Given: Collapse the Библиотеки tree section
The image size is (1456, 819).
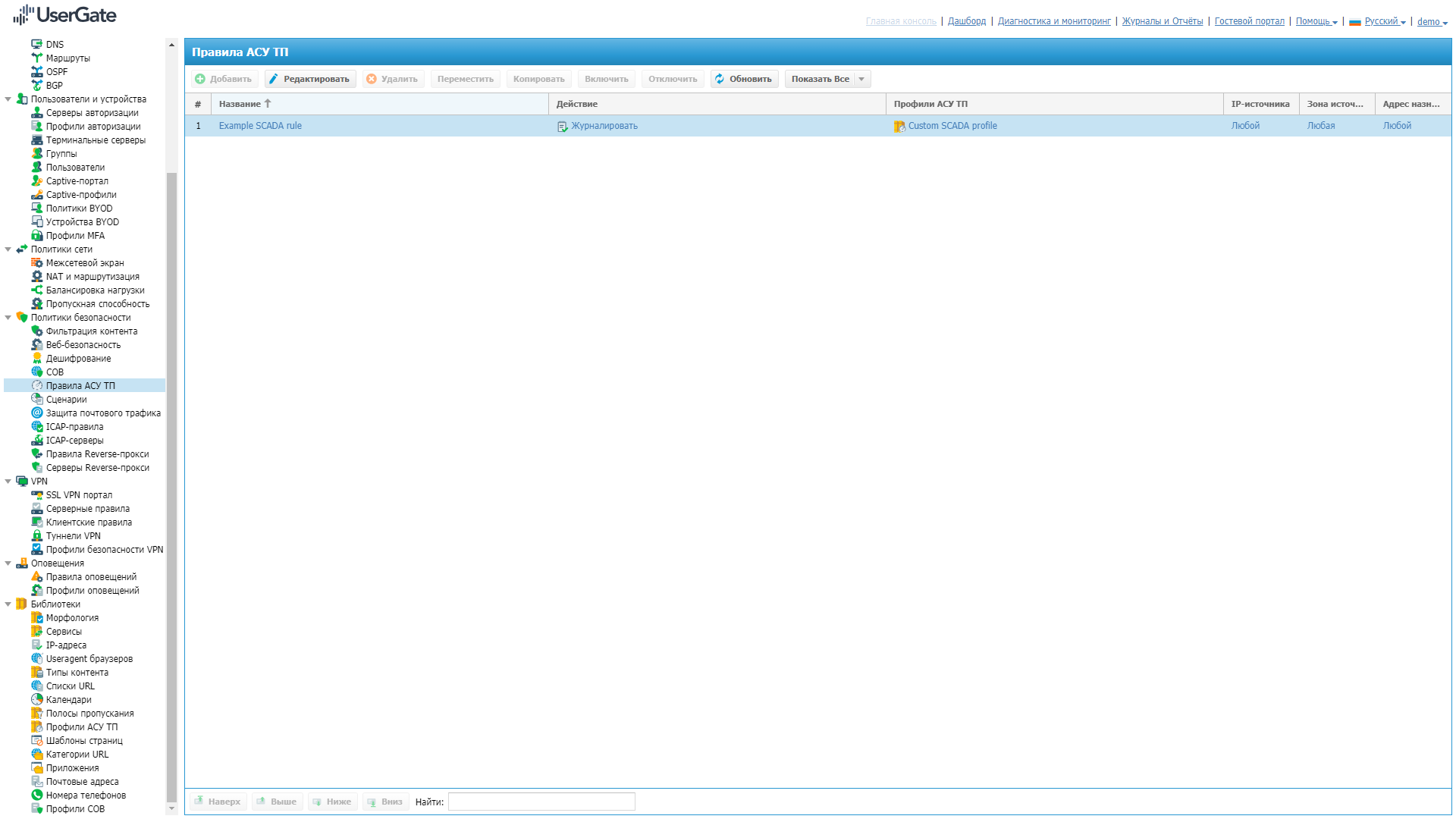Looking at the screenshot, I should [8, 604].
